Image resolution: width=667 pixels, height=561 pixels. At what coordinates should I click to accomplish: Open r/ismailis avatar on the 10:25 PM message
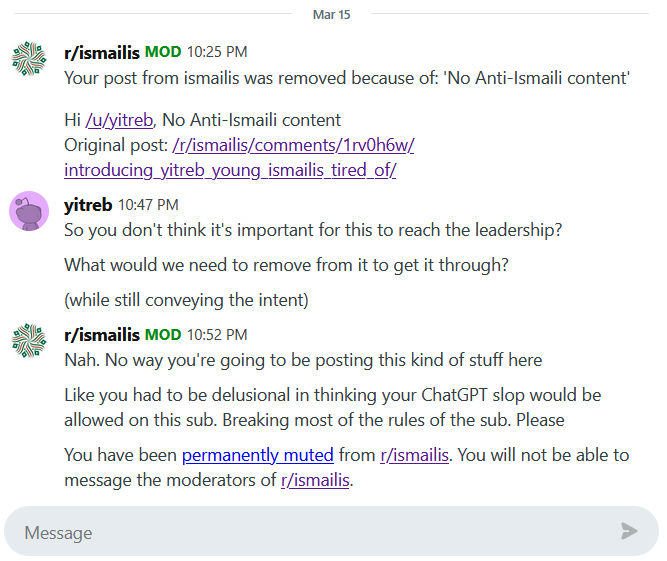click(30, 58)
